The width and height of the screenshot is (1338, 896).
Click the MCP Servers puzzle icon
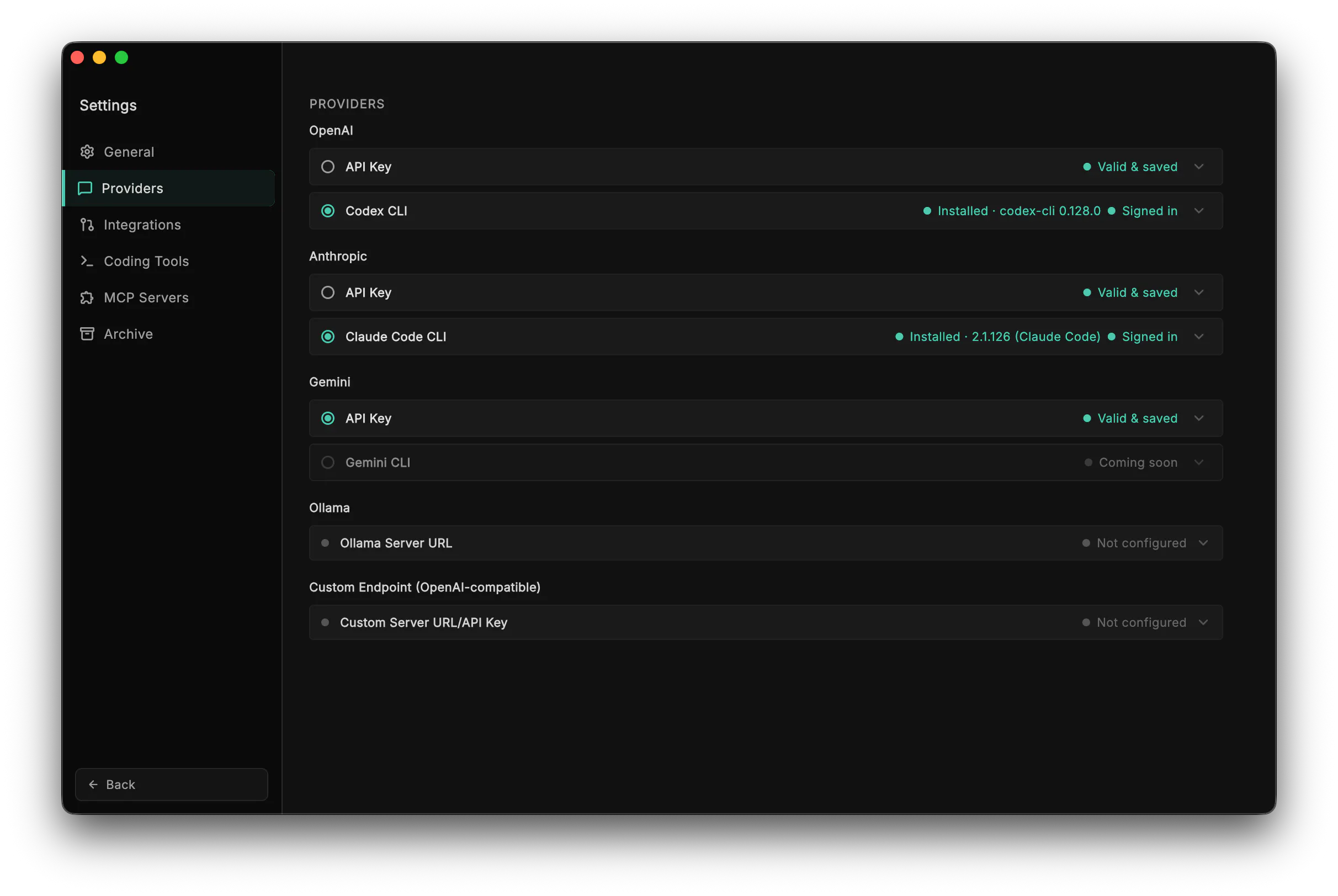click(87, 298)
